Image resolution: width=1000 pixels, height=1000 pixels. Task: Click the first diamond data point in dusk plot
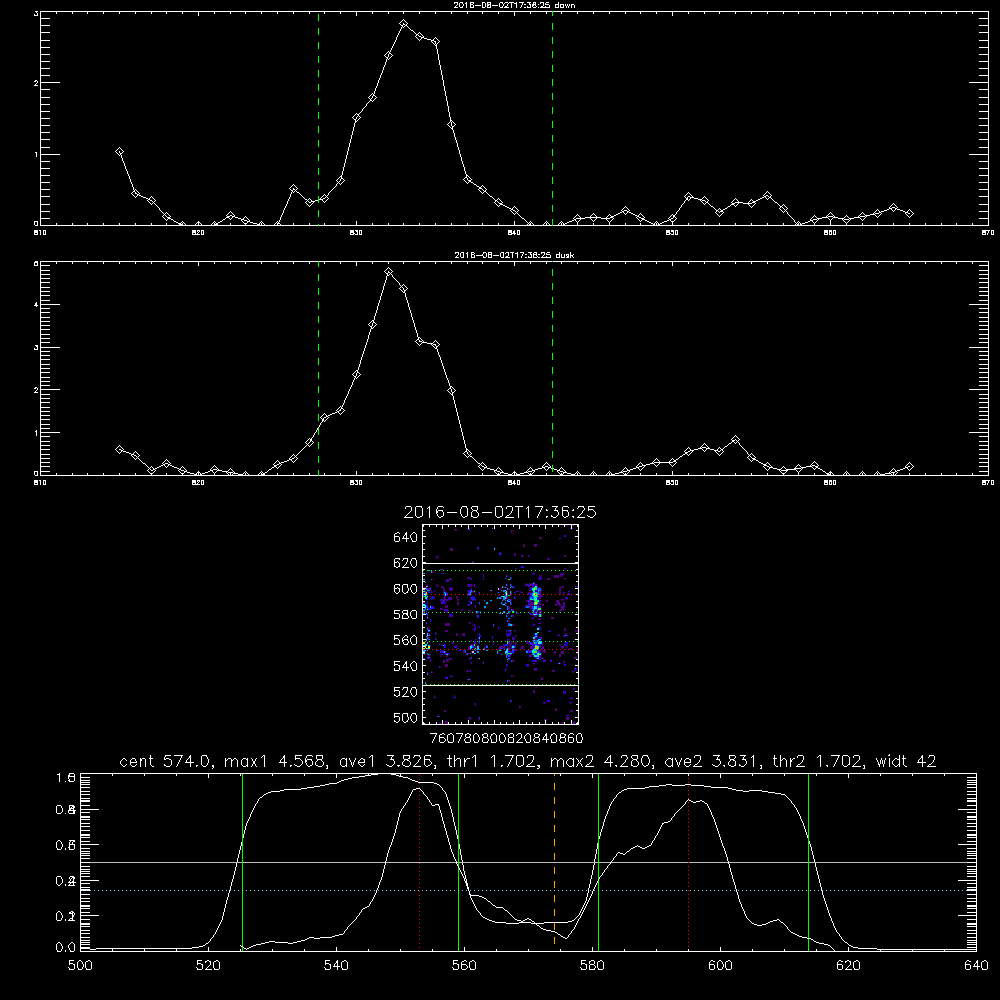click(x=119, y=450)
